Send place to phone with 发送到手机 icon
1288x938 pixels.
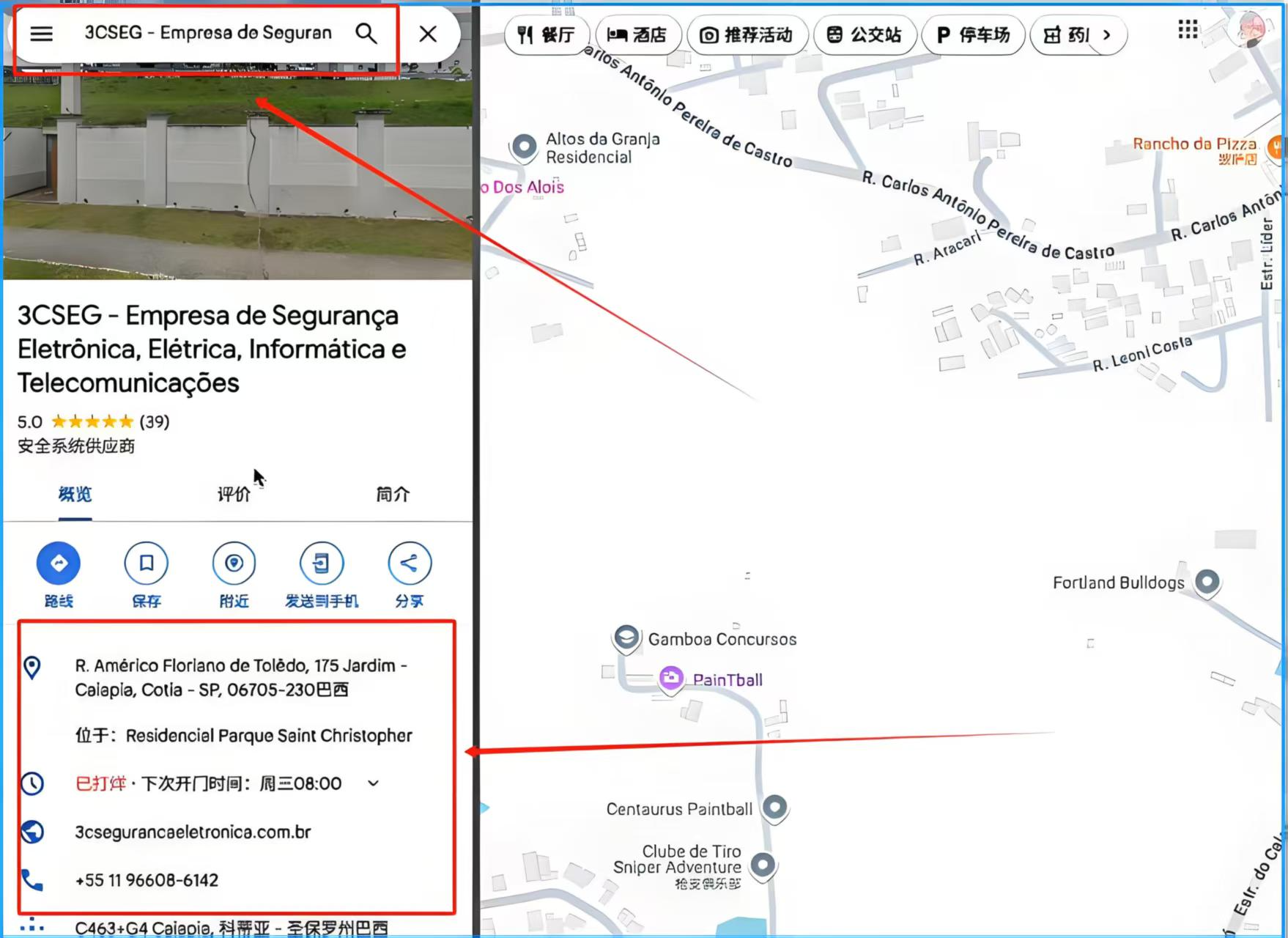tap(322, 563)
